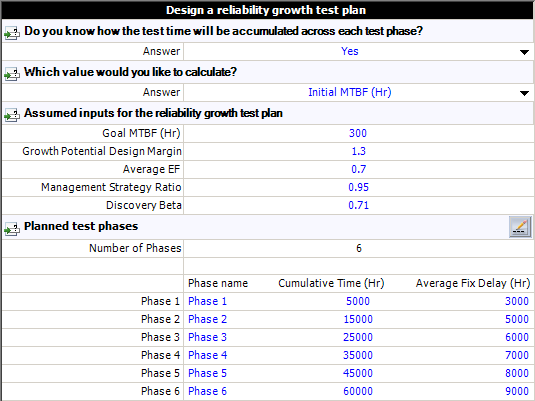Select Phase 3 average fix delay 6000
535x401 pixels.
pos(517,338)
